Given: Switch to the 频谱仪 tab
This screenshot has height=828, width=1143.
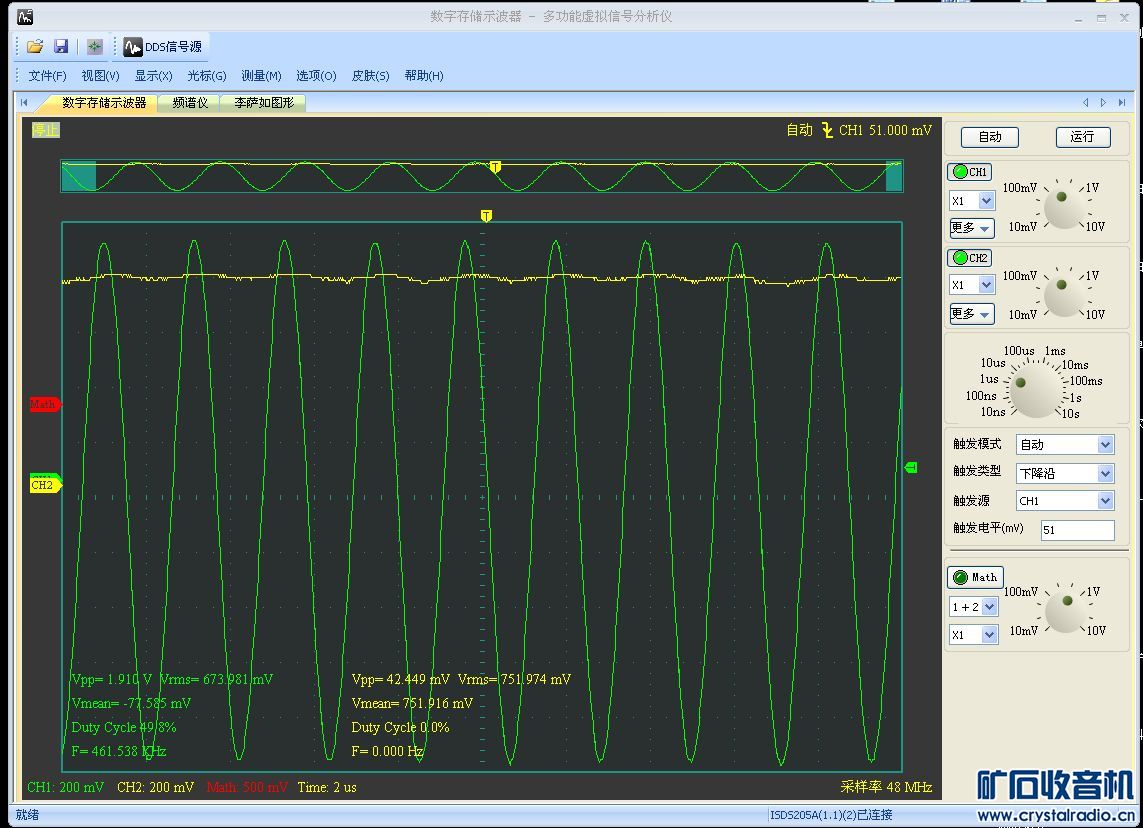Looking at the screenshot, I should [190, 102].
